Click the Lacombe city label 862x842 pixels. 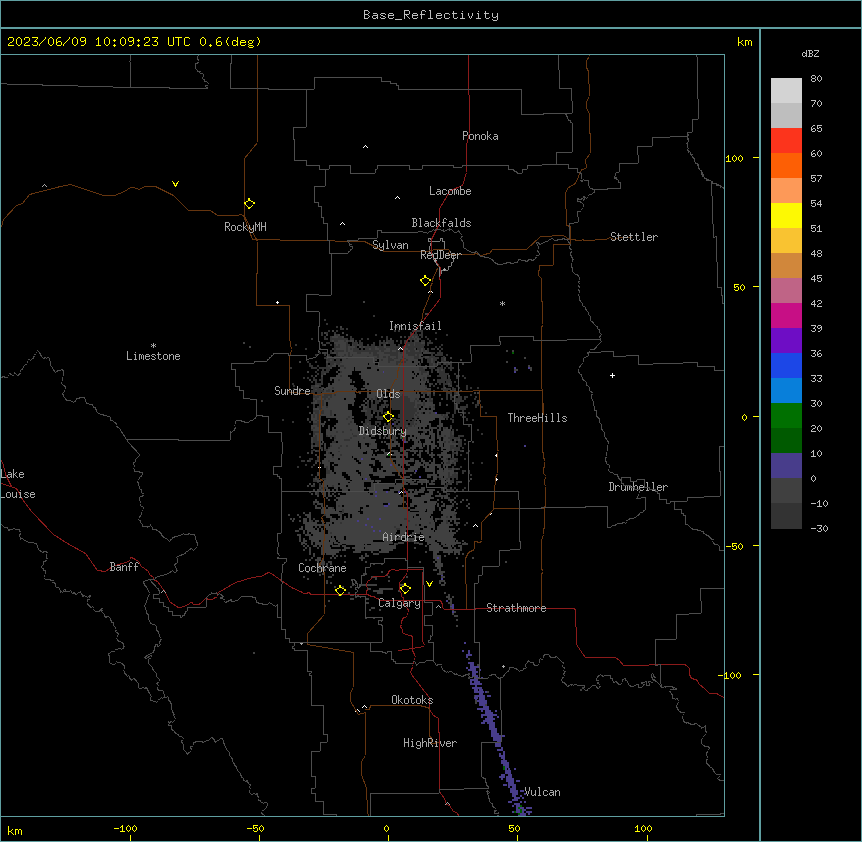(450, 191)
